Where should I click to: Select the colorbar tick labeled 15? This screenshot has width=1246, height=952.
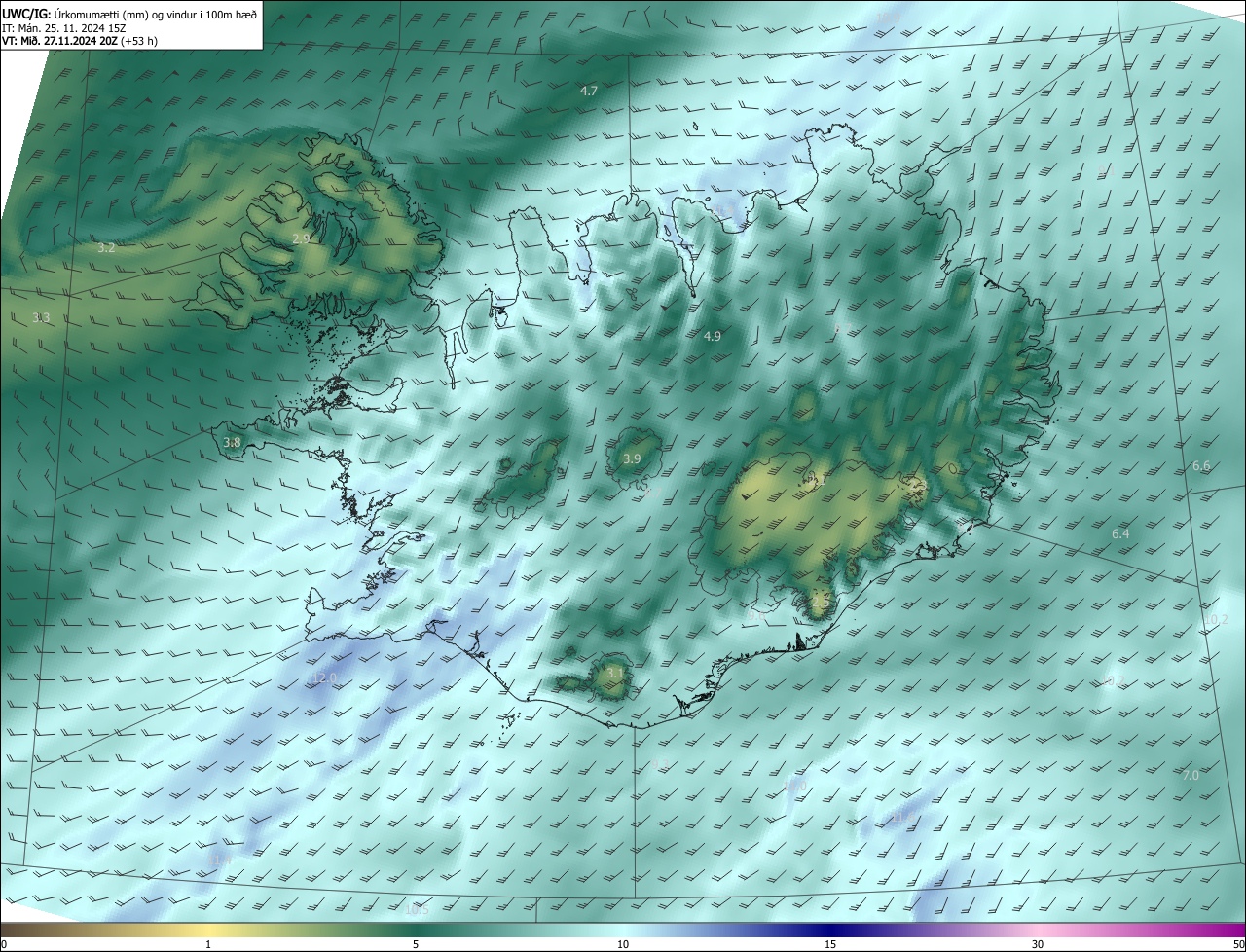830,944
